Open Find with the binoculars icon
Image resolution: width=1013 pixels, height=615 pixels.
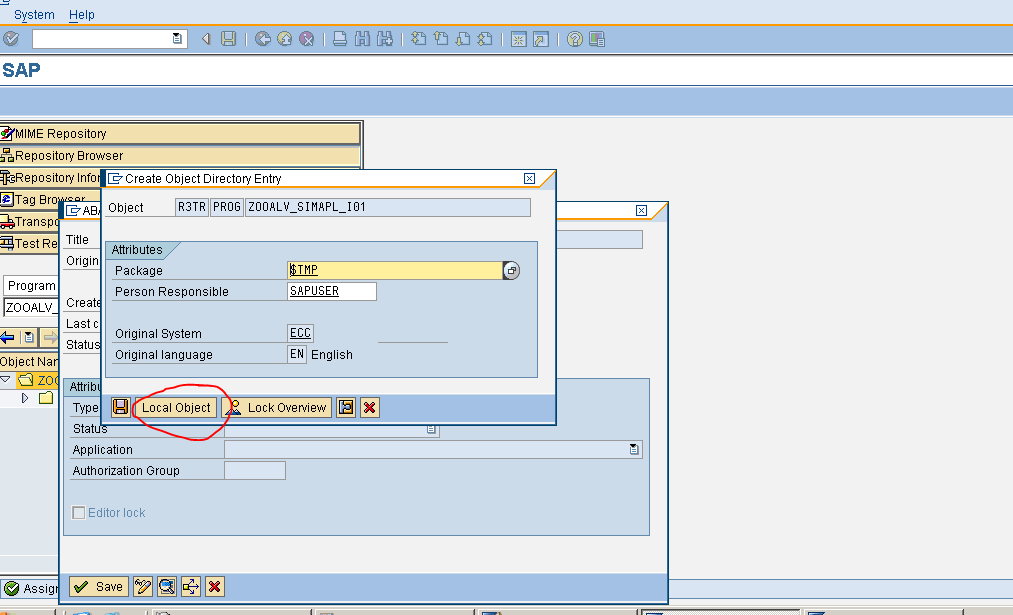tap(361, 39)
